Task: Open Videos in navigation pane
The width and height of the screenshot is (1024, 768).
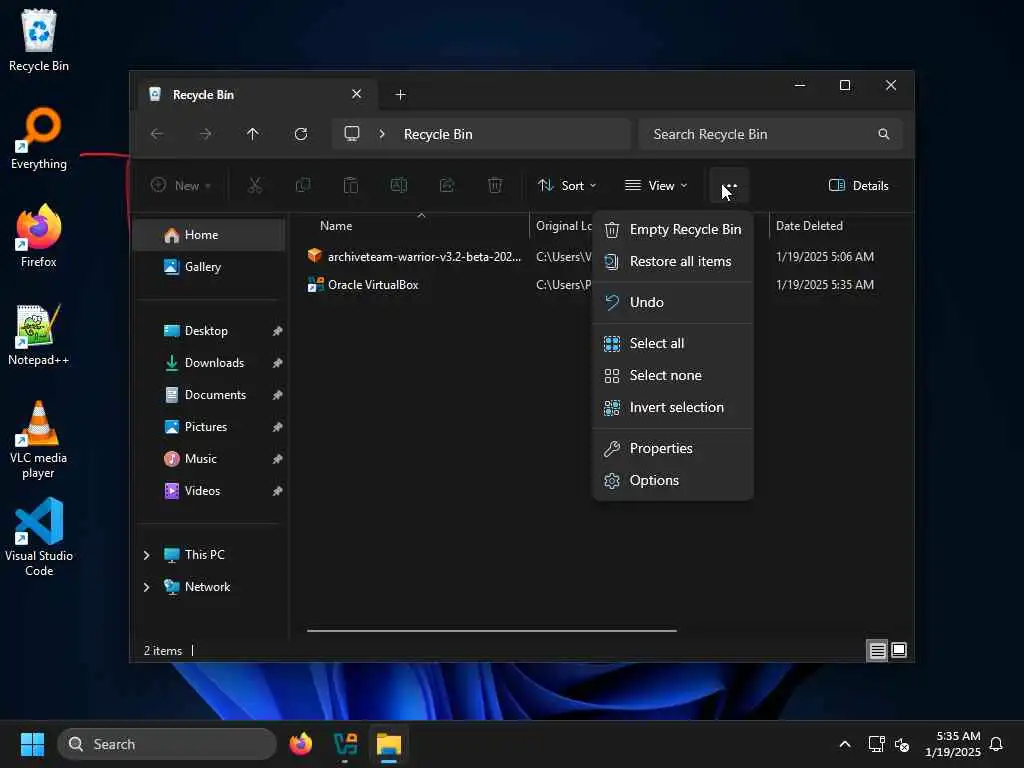Action: (209, 490)
